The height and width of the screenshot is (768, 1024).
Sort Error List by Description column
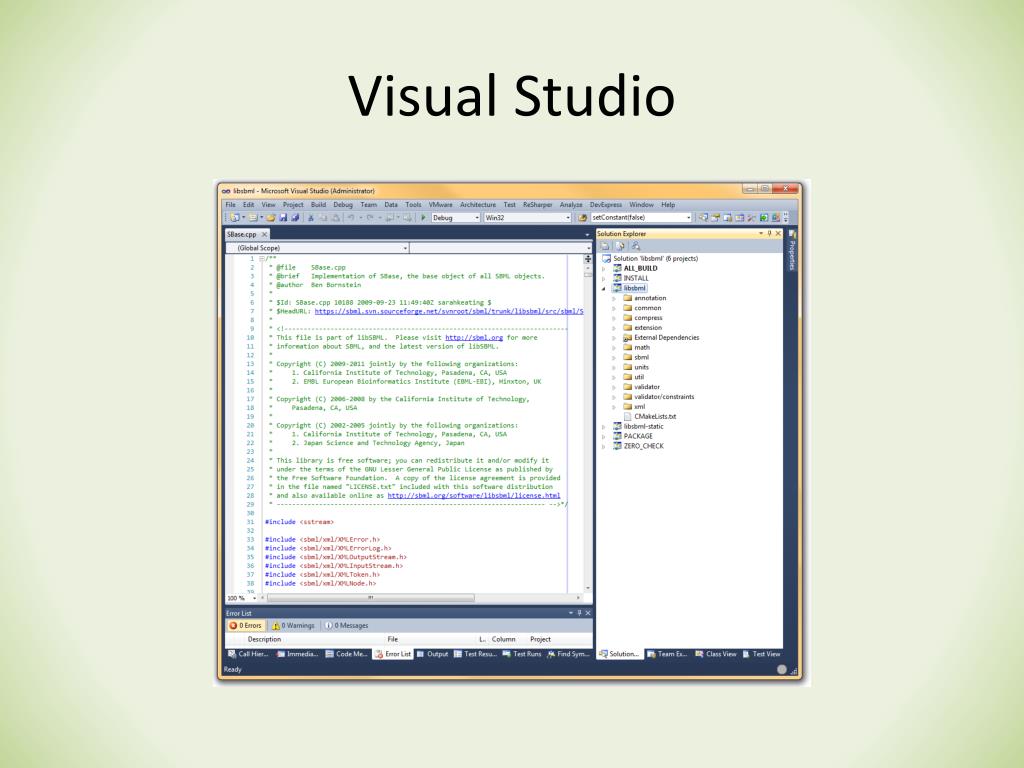pos(264,639)
